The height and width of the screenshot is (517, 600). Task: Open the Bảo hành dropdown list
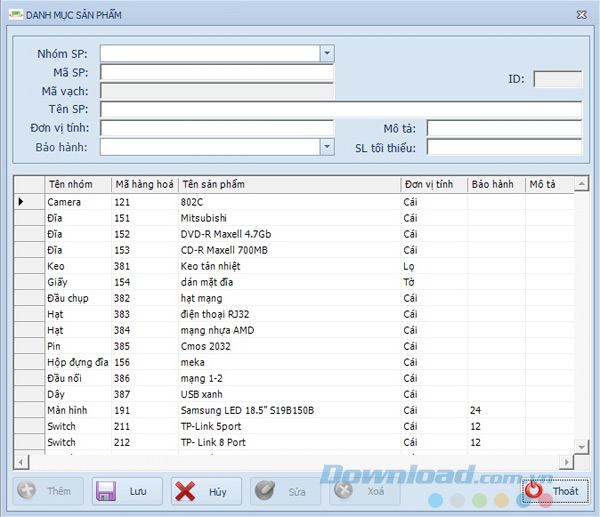pyautogui.click(x=327, y=147)
